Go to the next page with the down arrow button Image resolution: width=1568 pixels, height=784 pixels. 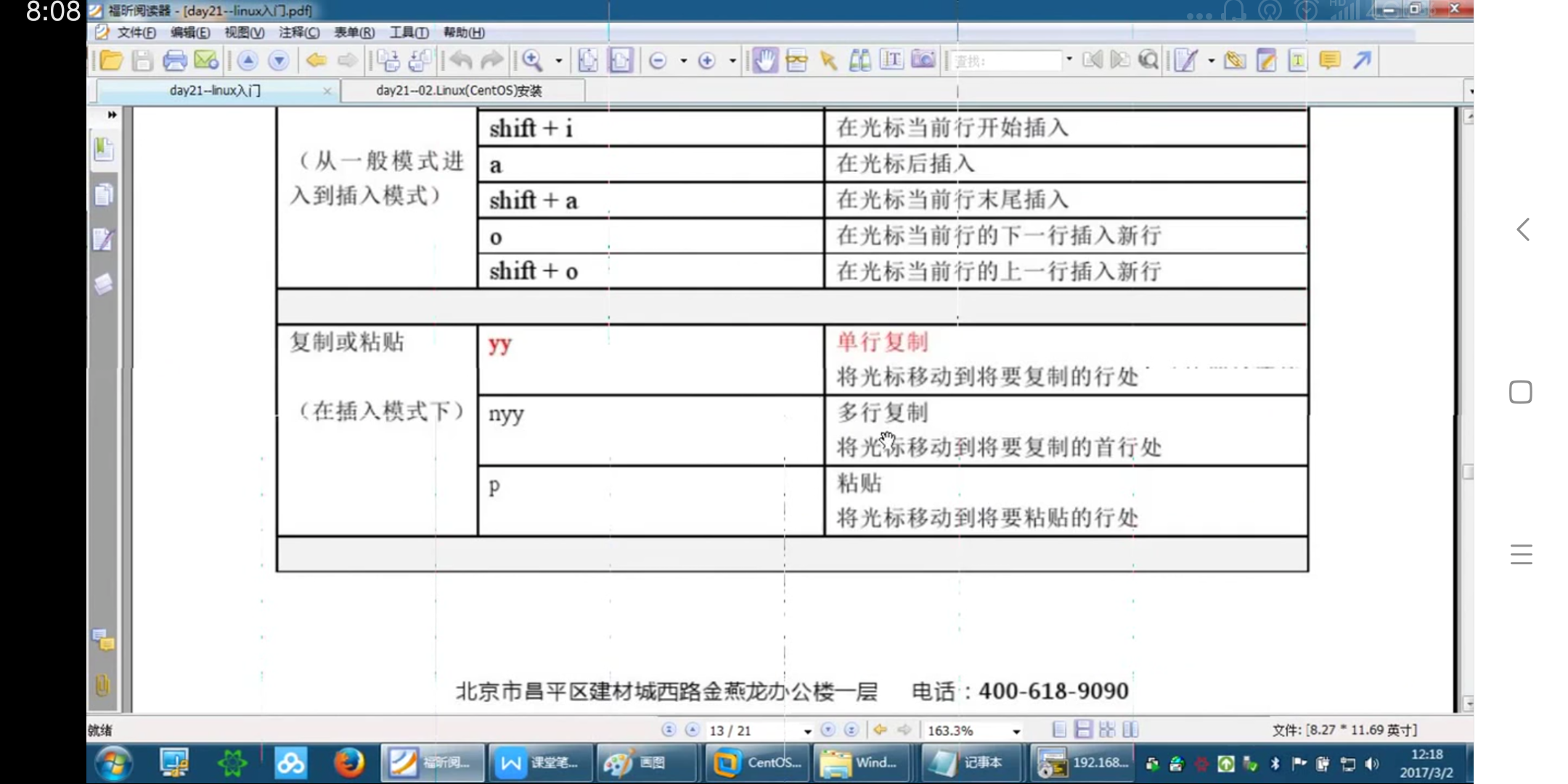tap(278, 61)
